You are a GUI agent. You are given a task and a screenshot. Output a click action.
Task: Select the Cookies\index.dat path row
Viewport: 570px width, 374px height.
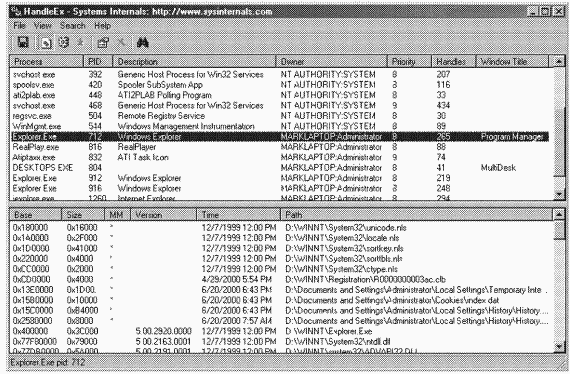pyautogui.click(x=281, y=300)
